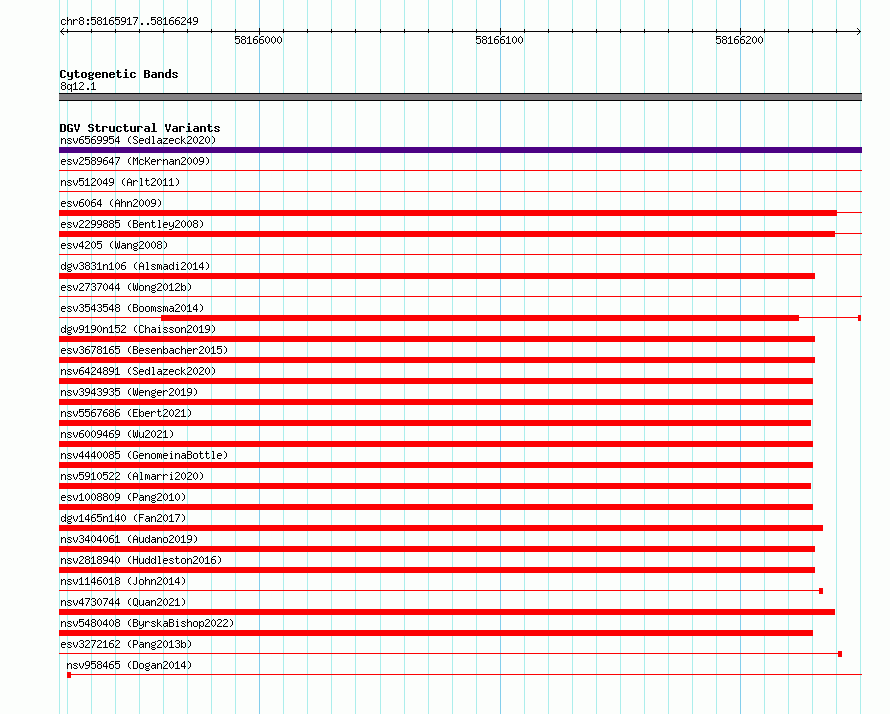Select esv3272162 (Pang2013b) label
Image resolution: width=890 pixels, height=714 pixels.
click(x=126, y=644)
